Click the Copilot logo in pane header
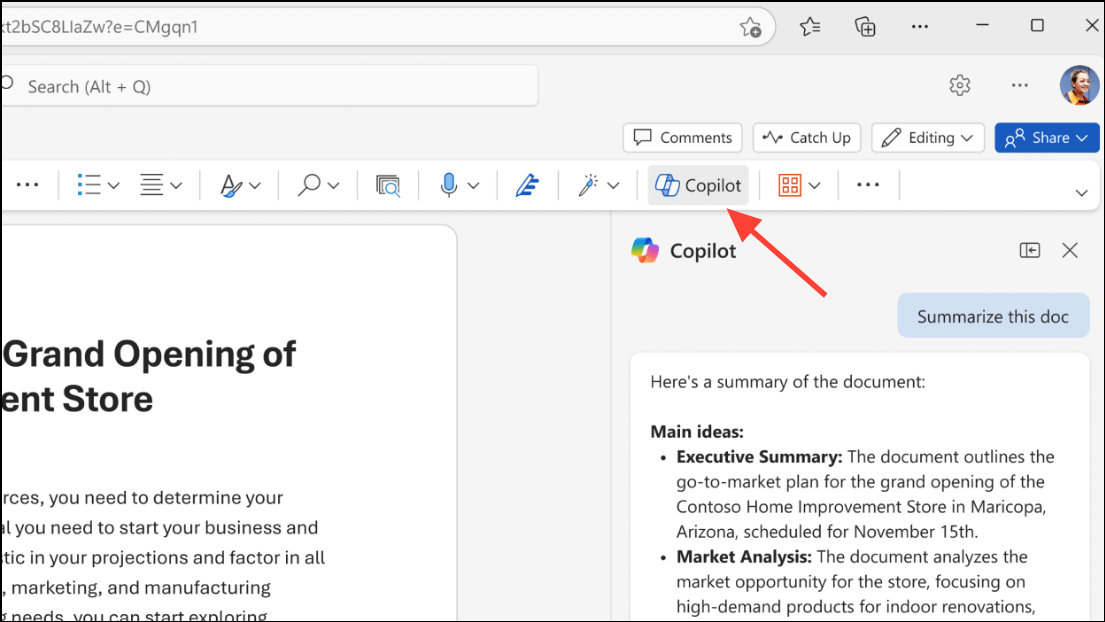This screenshot has width=1105, height=622. (645, 250)
